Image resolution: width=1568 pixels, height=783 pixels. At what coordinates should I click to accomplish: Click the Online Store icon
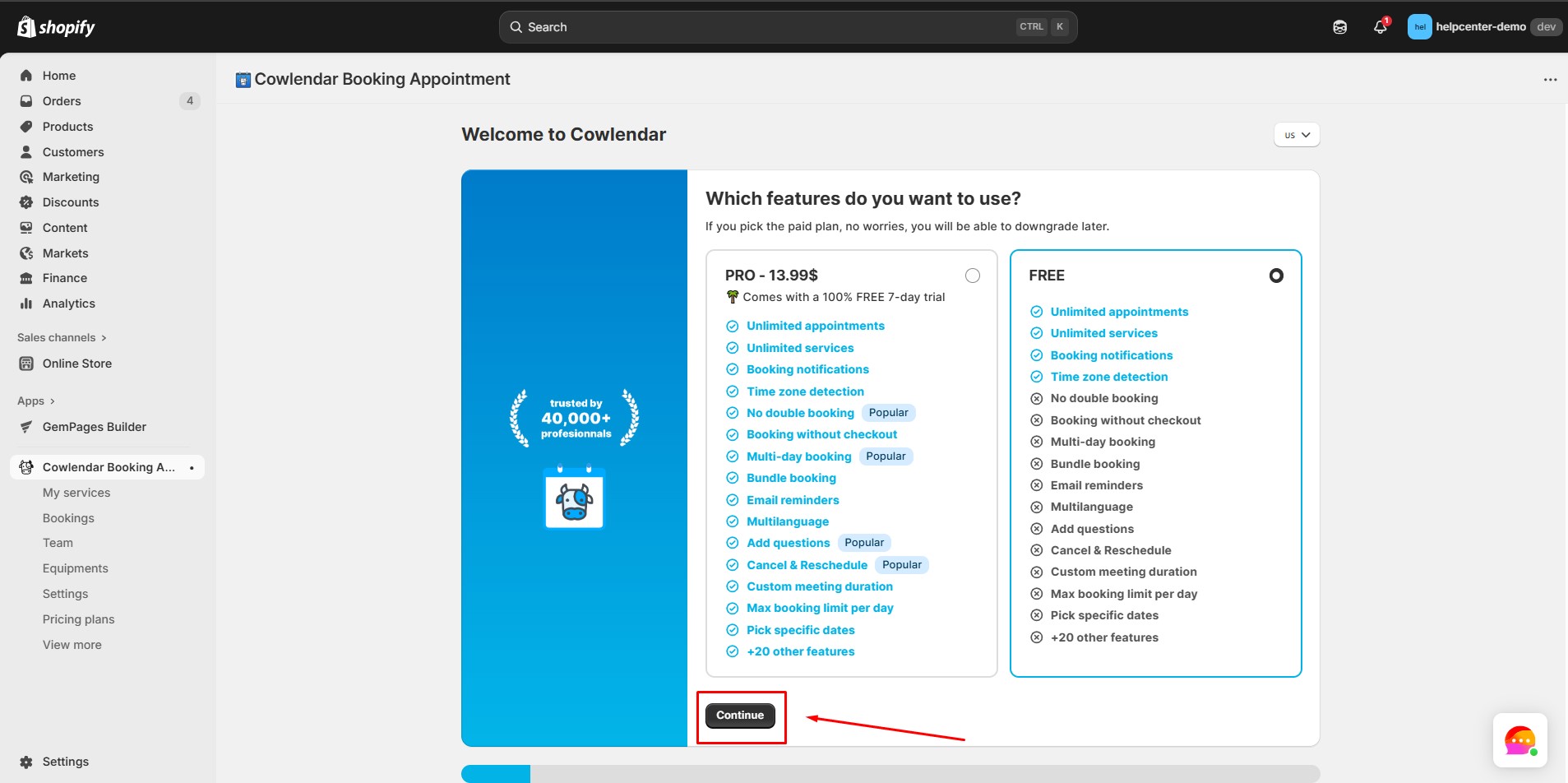[26, 364]
